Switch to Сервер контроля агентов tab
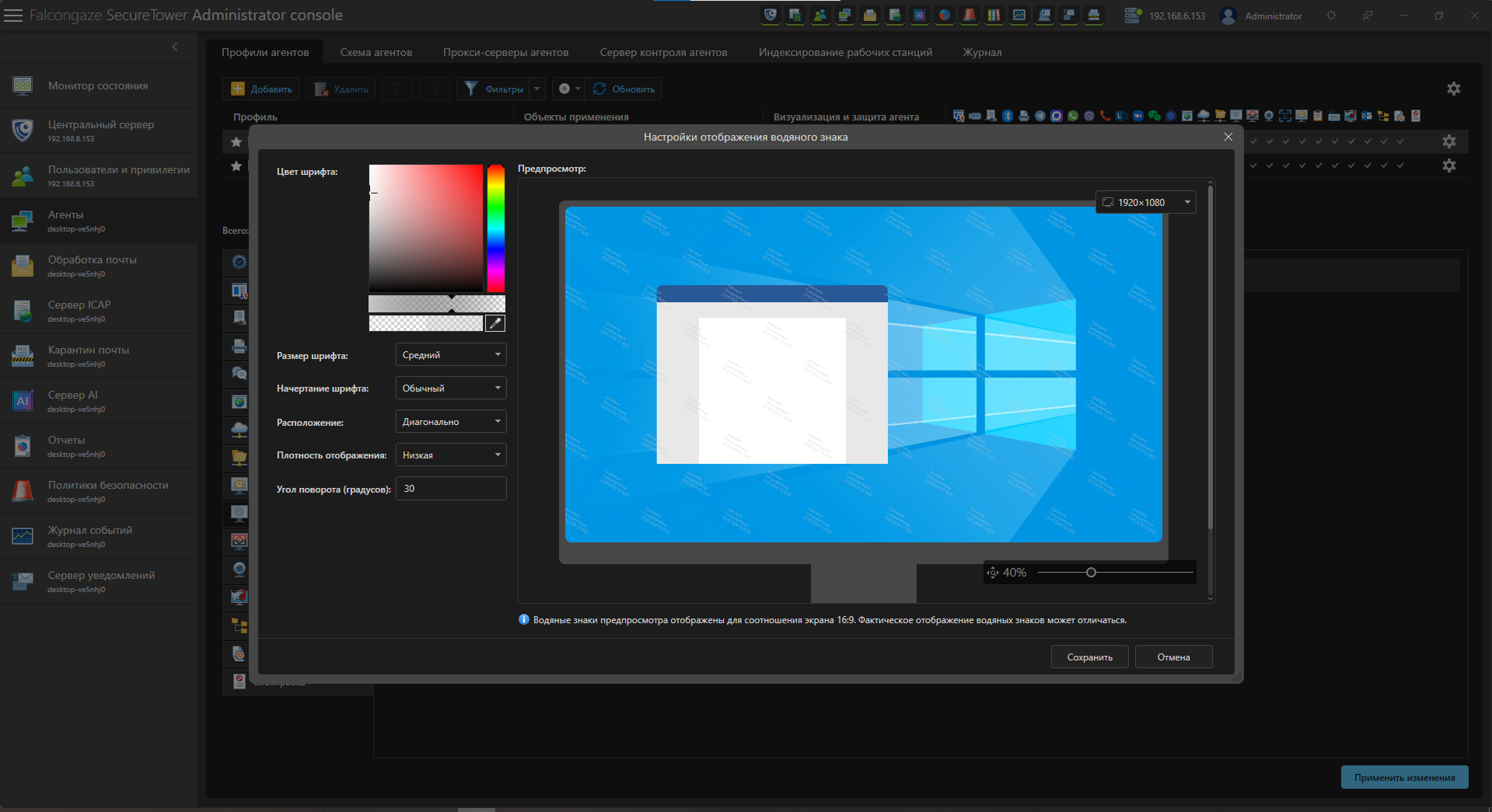1492x812 pixels. (x=664, y=52)
